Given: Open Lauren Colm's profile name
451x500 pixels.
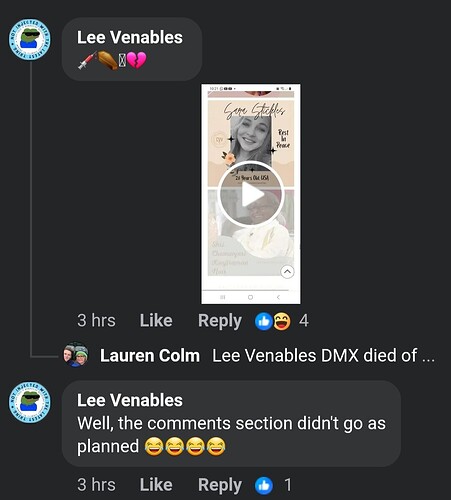Looking at the screenshot, I should tap(150, 356).
